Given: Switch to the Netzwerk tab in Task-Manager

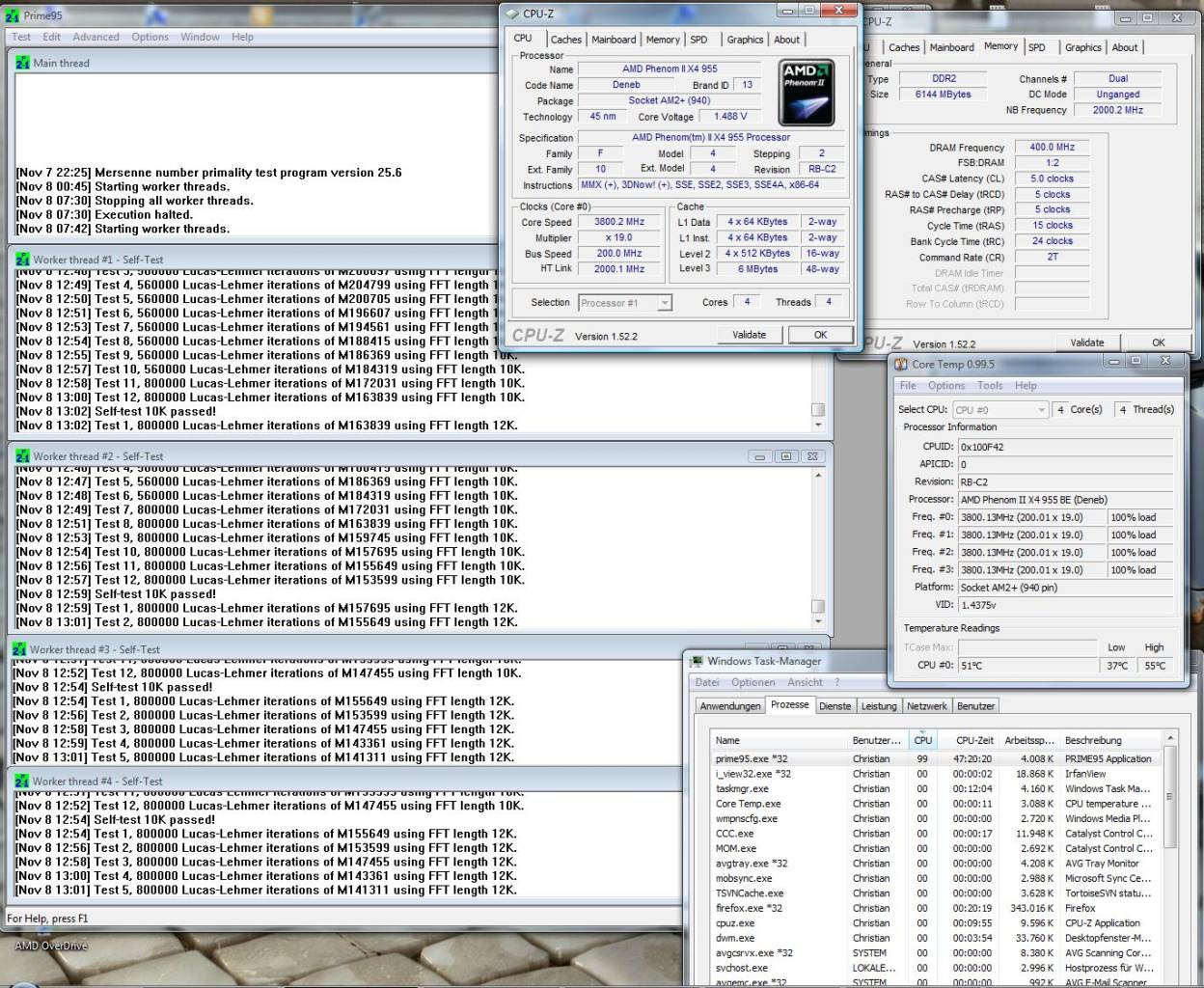Looking at the screenshot, I should (927, 706).
